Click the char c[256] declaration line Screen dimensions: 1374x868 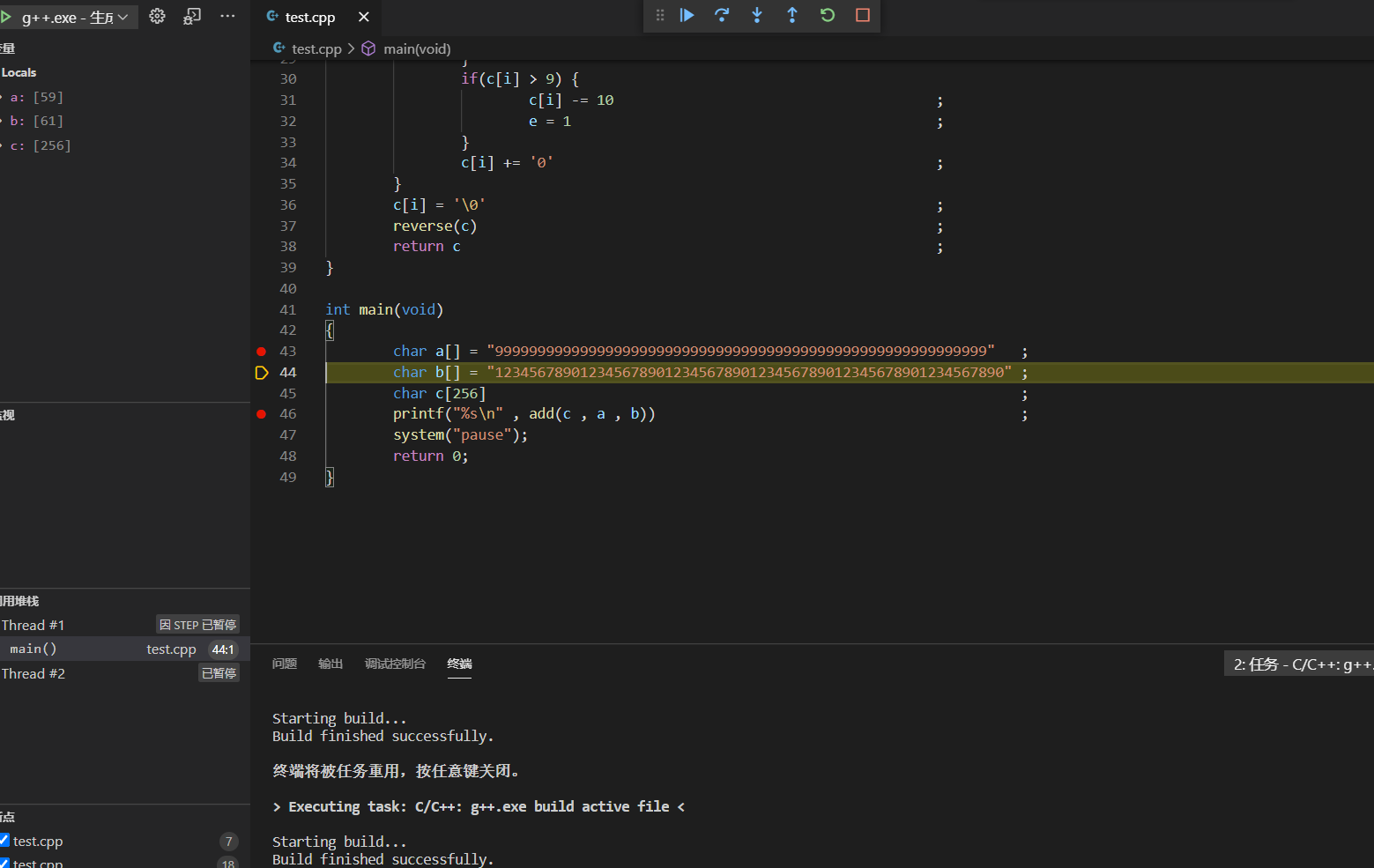click(x=439, y=393)
